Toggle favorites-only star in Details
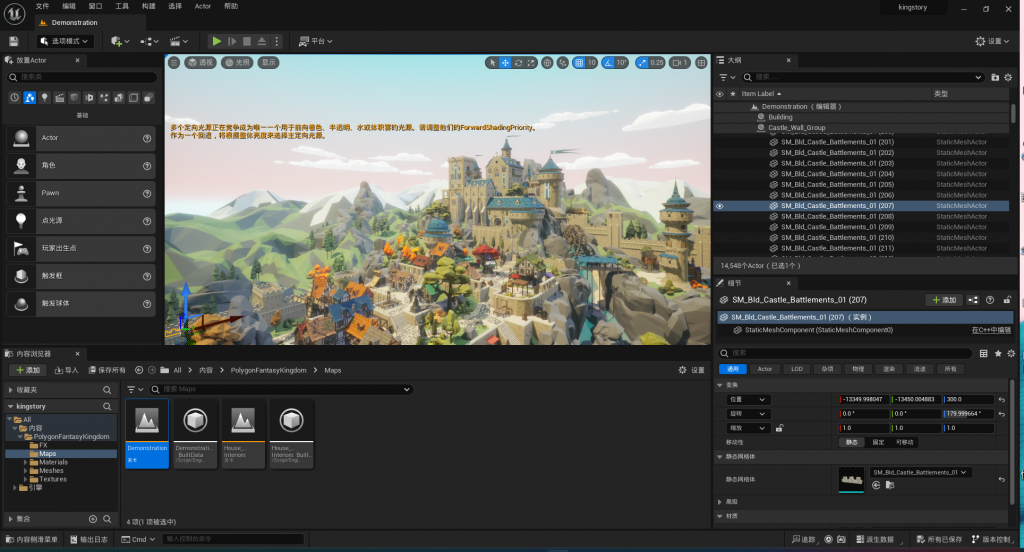 click(x=998, y=353)
